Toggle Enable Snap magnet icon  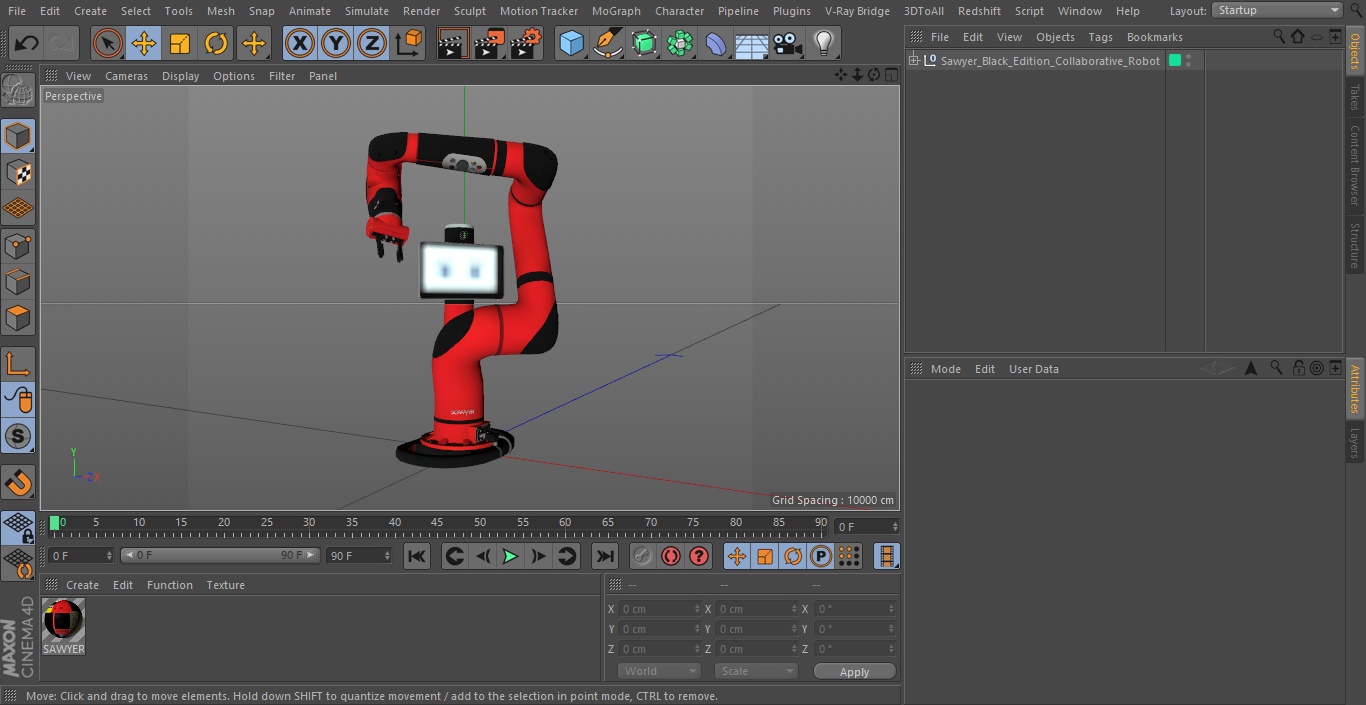(18, 483)
